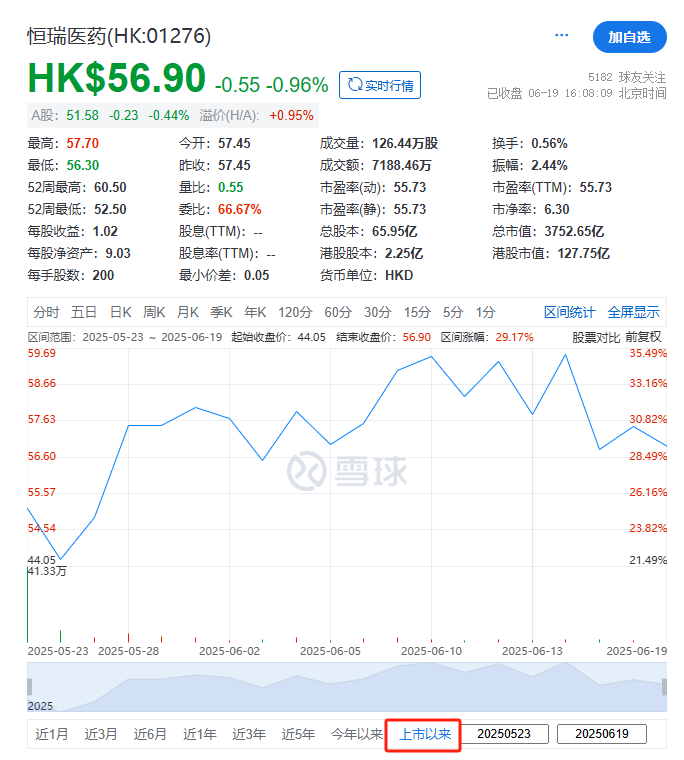Click the 最低 value 56.30
The width and height of the screenshot is (684, 760).
tap(82, 165)
